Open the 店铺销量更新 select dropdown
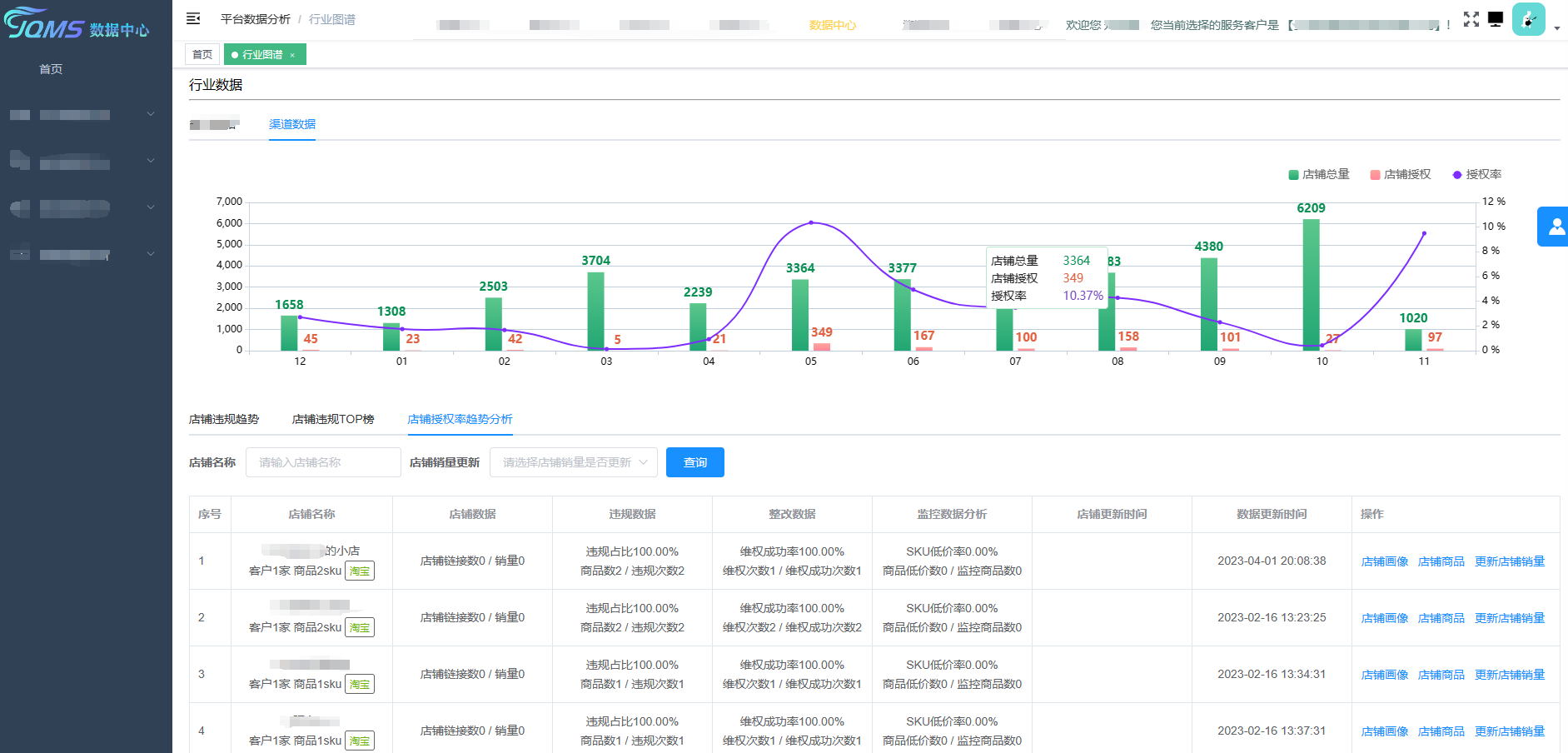 574,462
